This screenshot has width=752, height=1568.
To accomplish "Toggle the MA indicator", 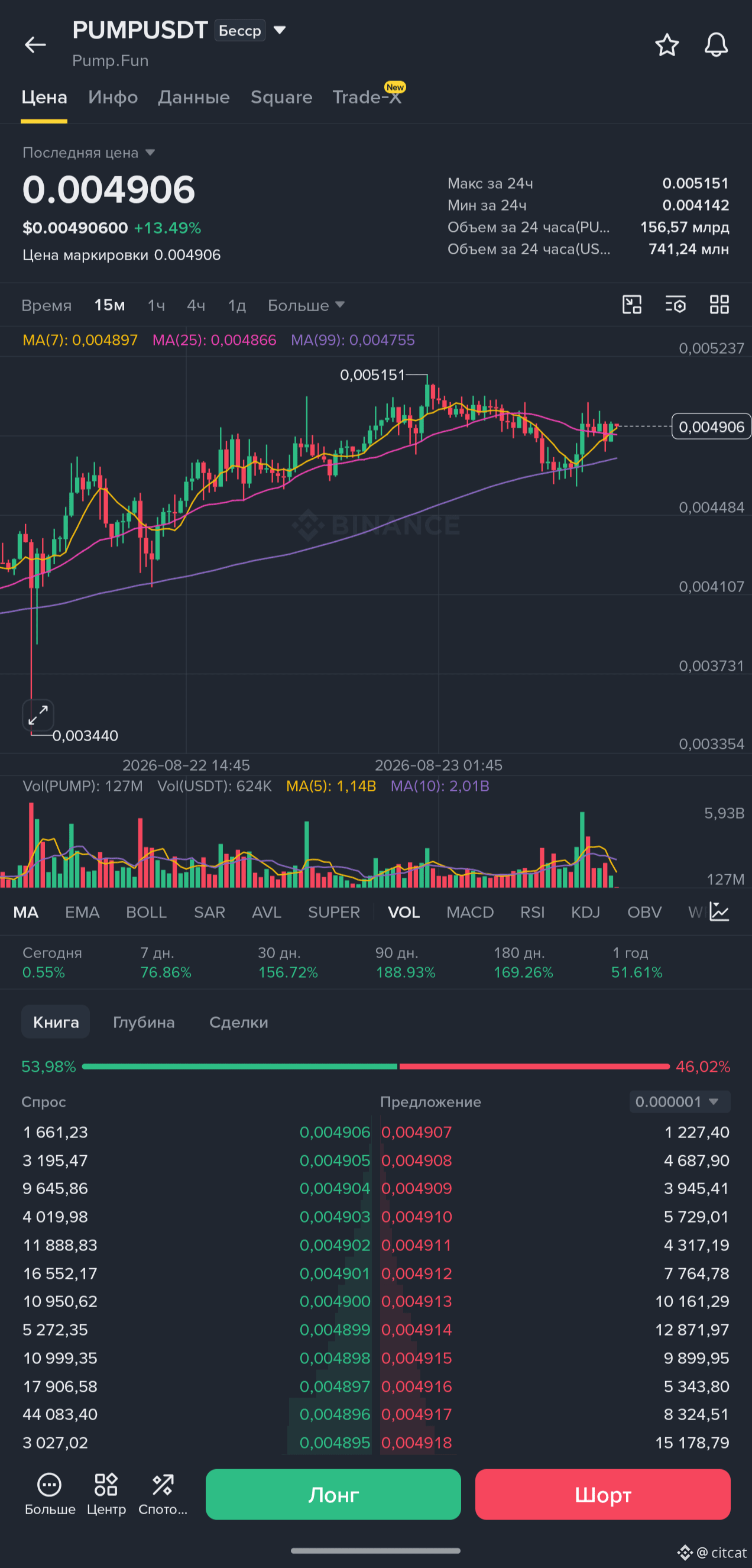I will [26, 912].
